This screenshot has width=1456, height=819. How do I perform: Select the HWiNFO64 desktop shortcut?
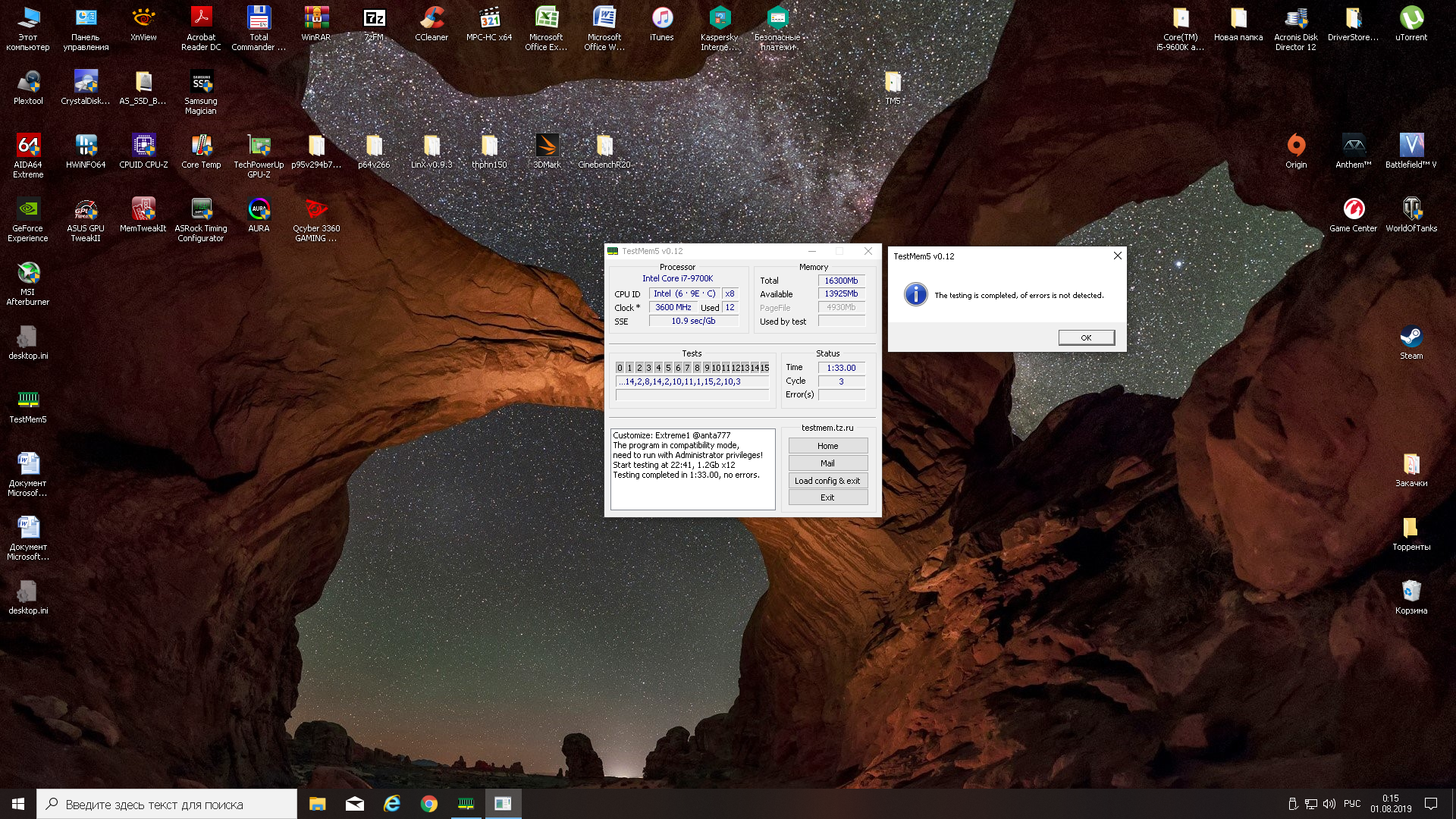(x=86, y=146)
